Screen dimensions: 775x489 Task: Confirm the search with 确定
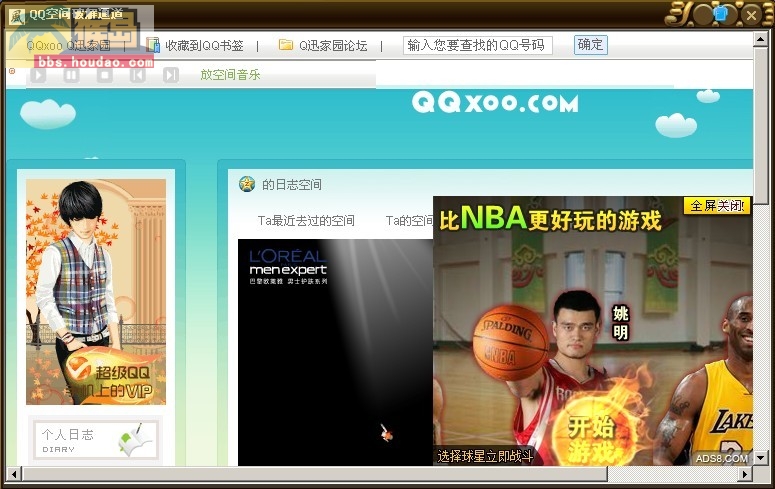coord(591,45)
